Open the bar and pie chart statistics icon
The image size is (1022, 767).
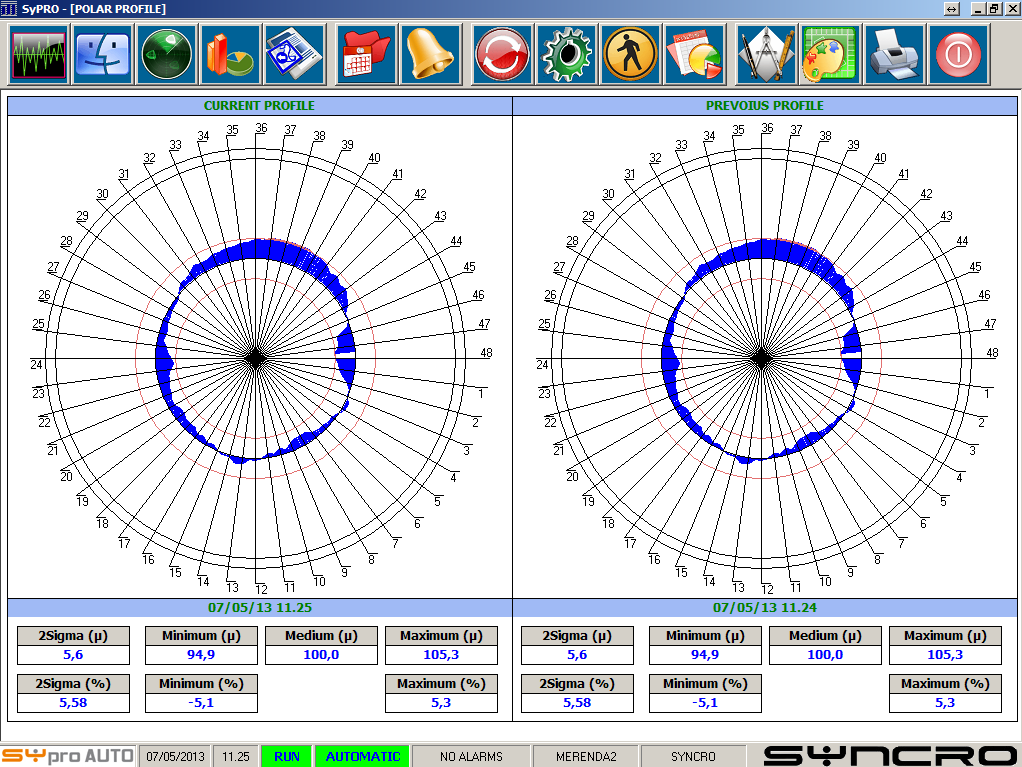tap(230, 54)
